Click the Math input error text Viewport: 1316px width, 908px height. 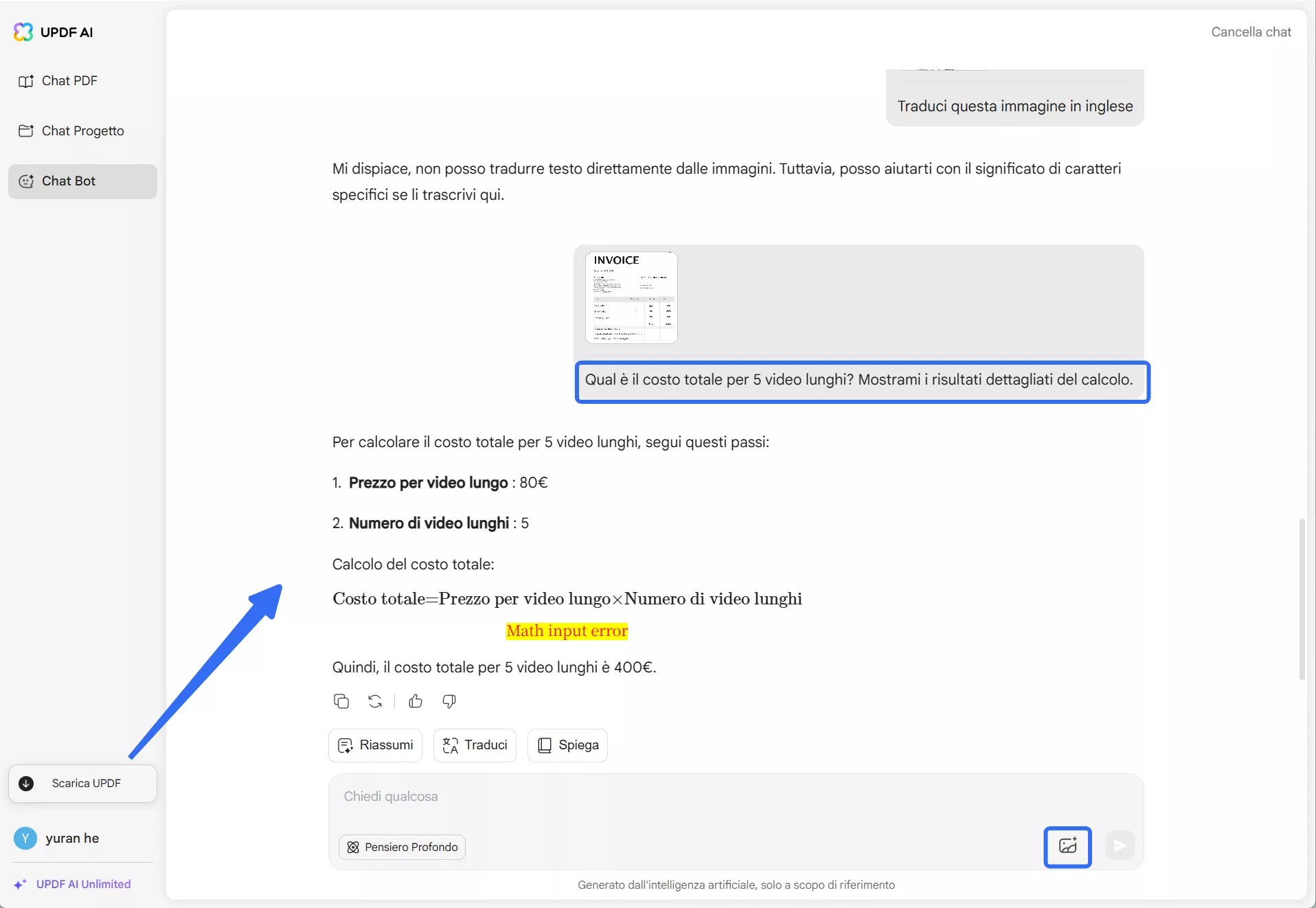click(567, 631)
